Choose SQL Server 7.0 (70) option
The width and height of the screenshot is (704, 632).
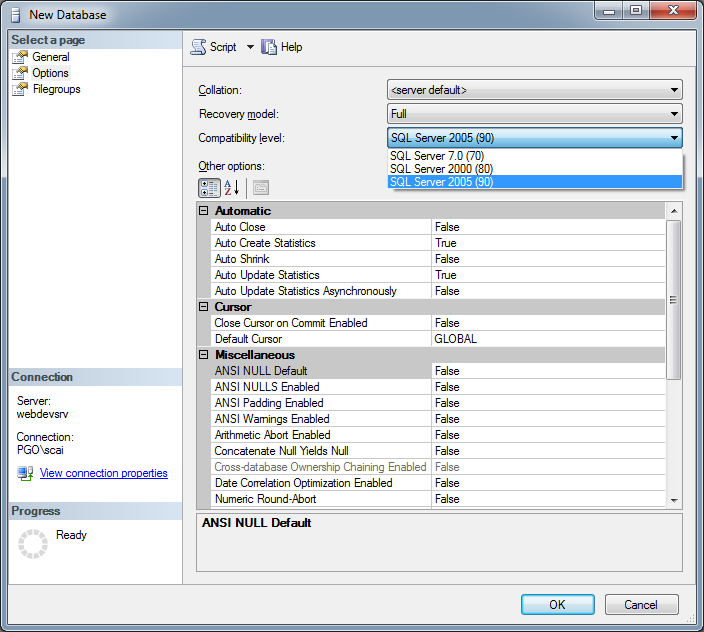534,156
